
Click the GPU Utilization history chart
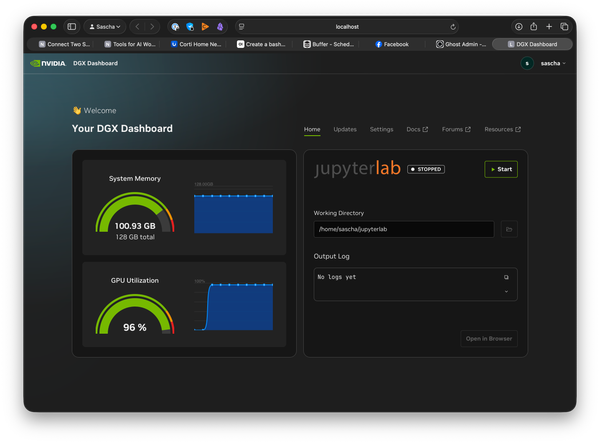[x=233, y=305]
